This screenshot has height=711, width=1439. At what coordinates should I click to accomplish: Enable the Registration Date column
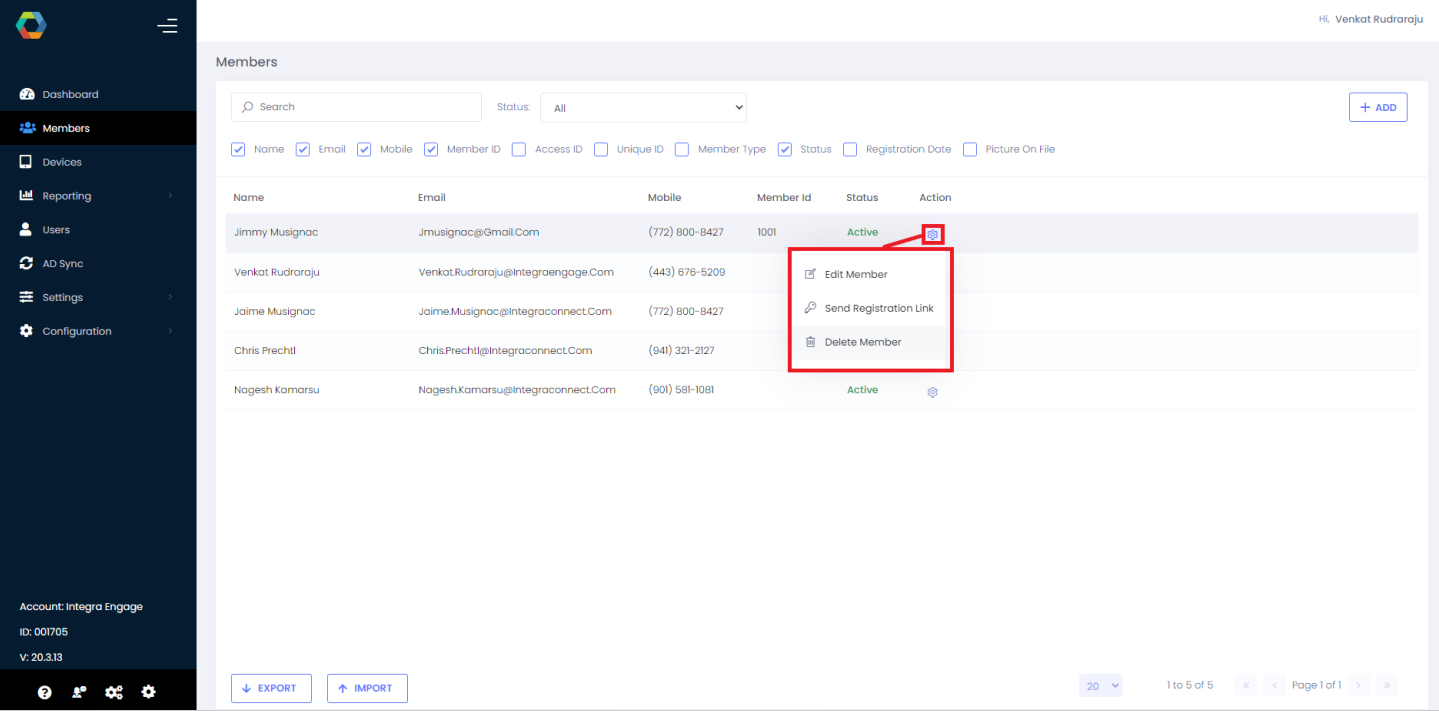coord(849,148)
